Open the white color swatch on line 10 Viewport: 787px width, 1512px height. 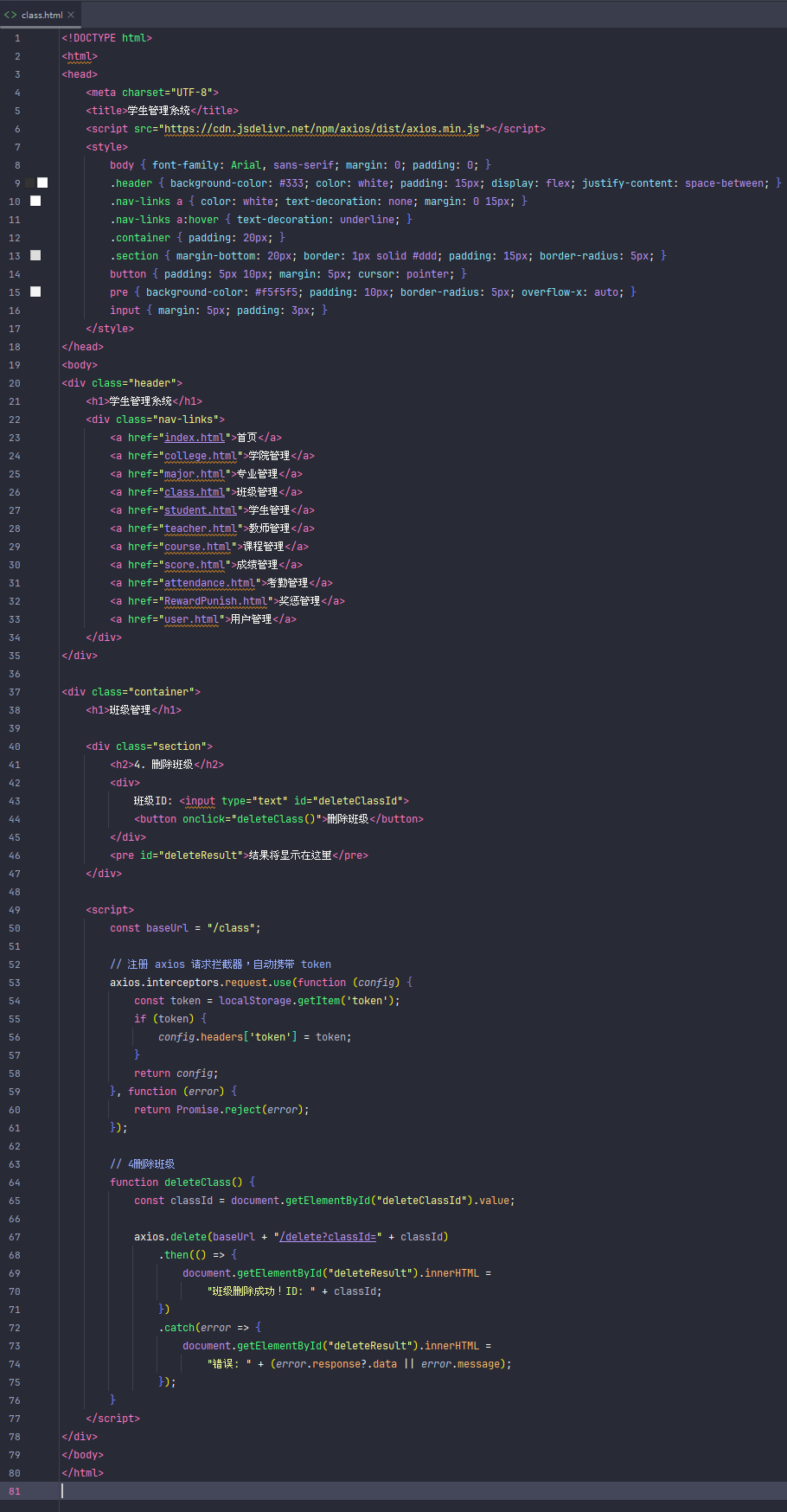35,201
